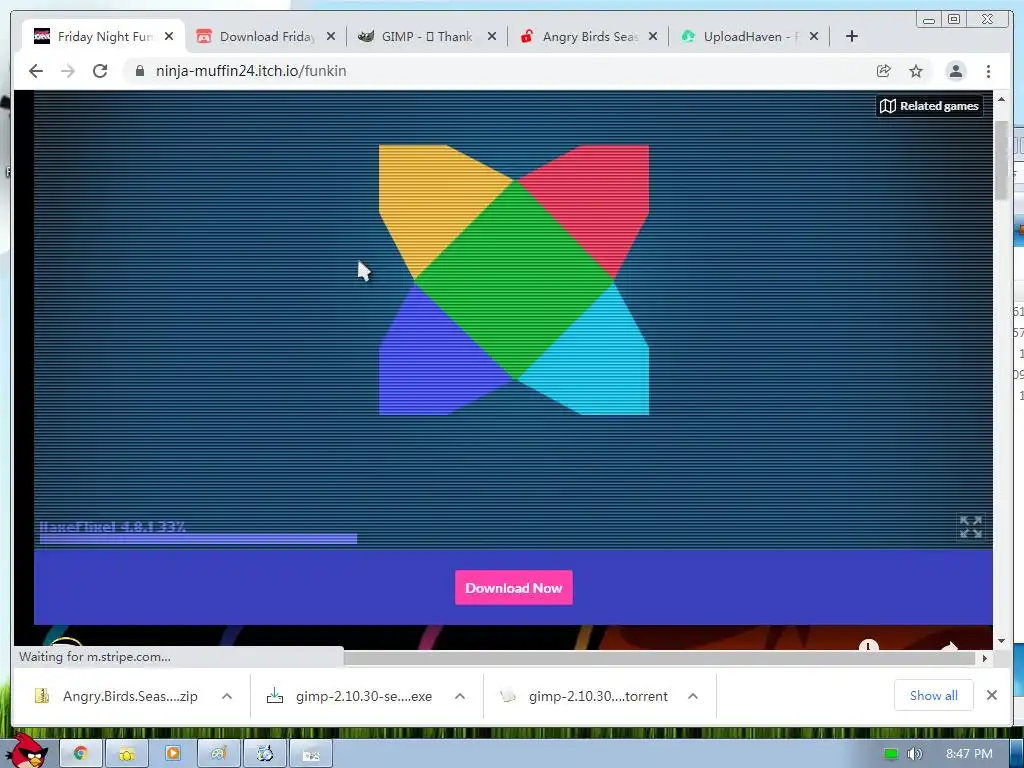The height and width of the screenshot is (768, 1024).
Task: Enter fullscreen mode for the game
Action: (970, 526)
